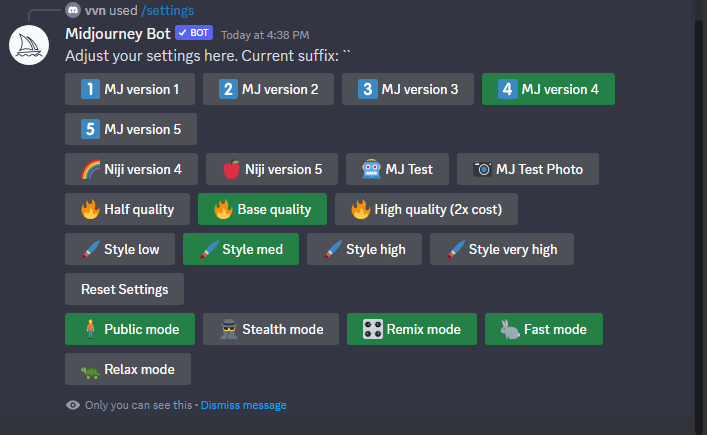The width and height of the screenshot is (707, 435).
Task: Click the Dismiss message link
Action: (243, 405)
